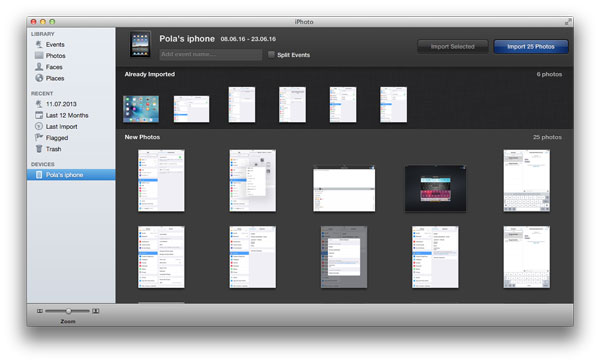This screenshot has height=363, width=600.
Task: Select the bottom-row new photo showing a keyboard
Action: click(x=527, y=257)
